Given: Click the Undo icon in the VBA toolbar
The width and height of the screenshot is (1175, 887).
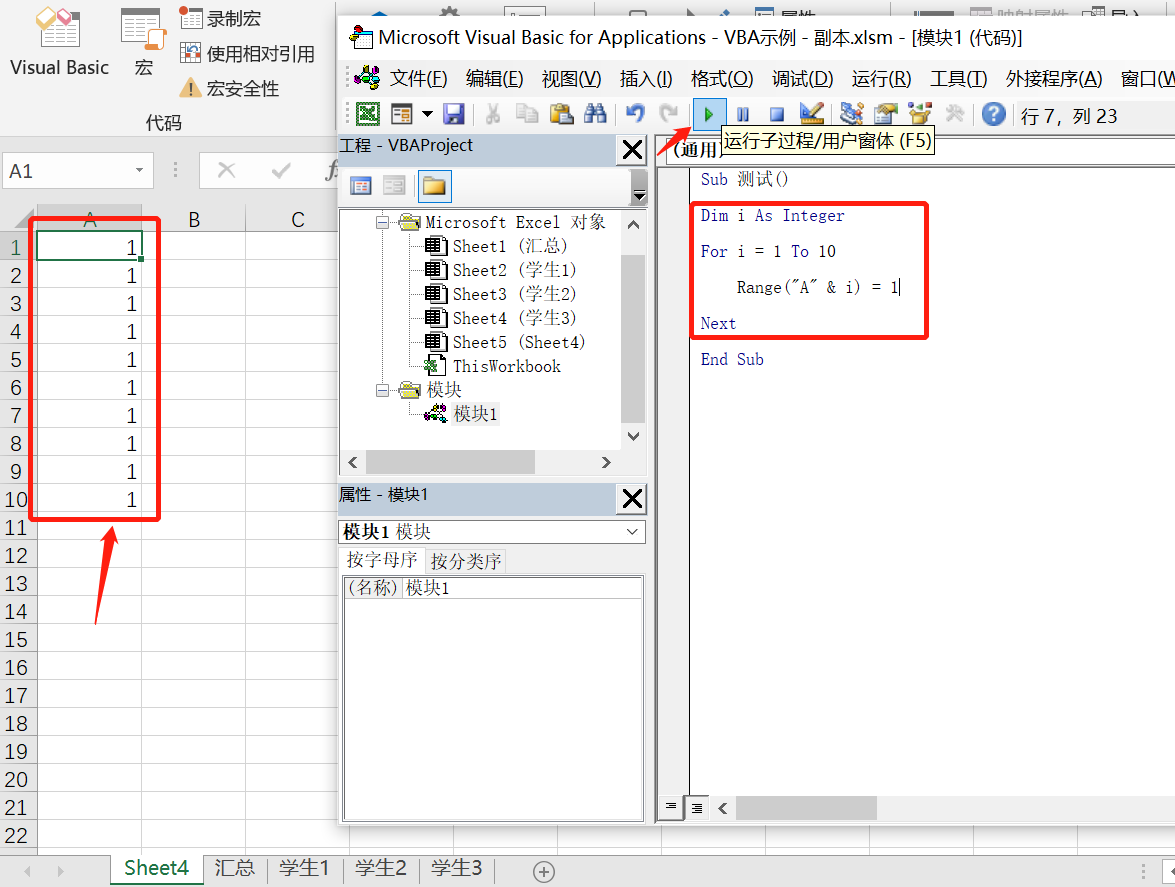Looking at the screenshot, I should coord(634,114).
